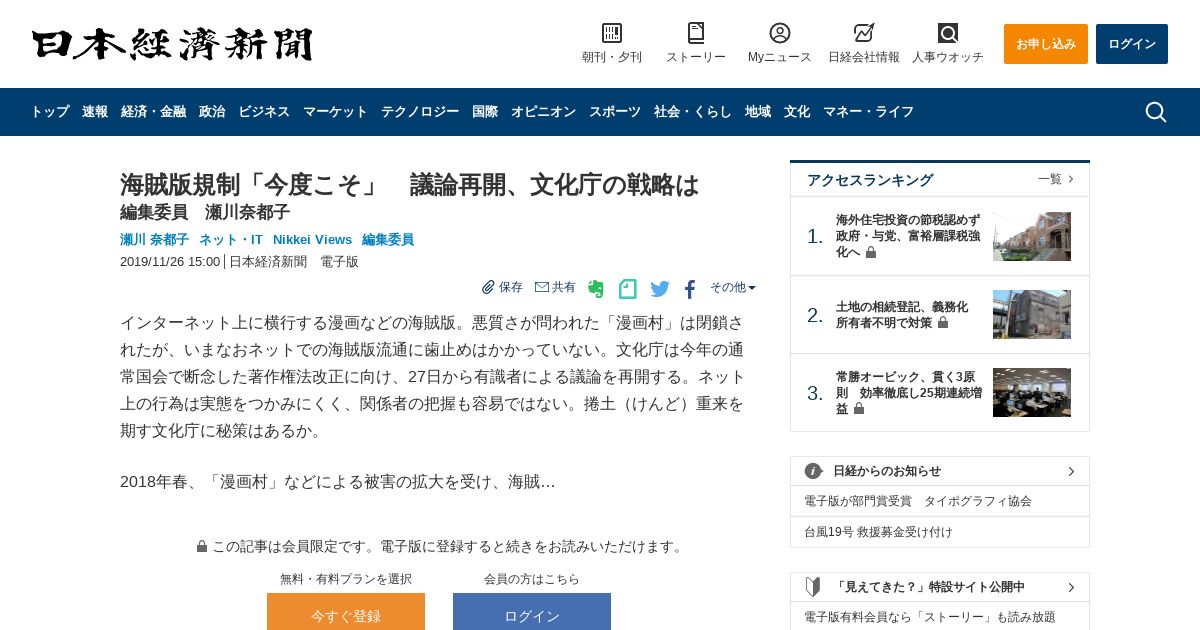This screenshot has height=630, width=1200.
Task: Open the 朝刊・夕刊 newspaper icon
Action: tap(612, 33)
